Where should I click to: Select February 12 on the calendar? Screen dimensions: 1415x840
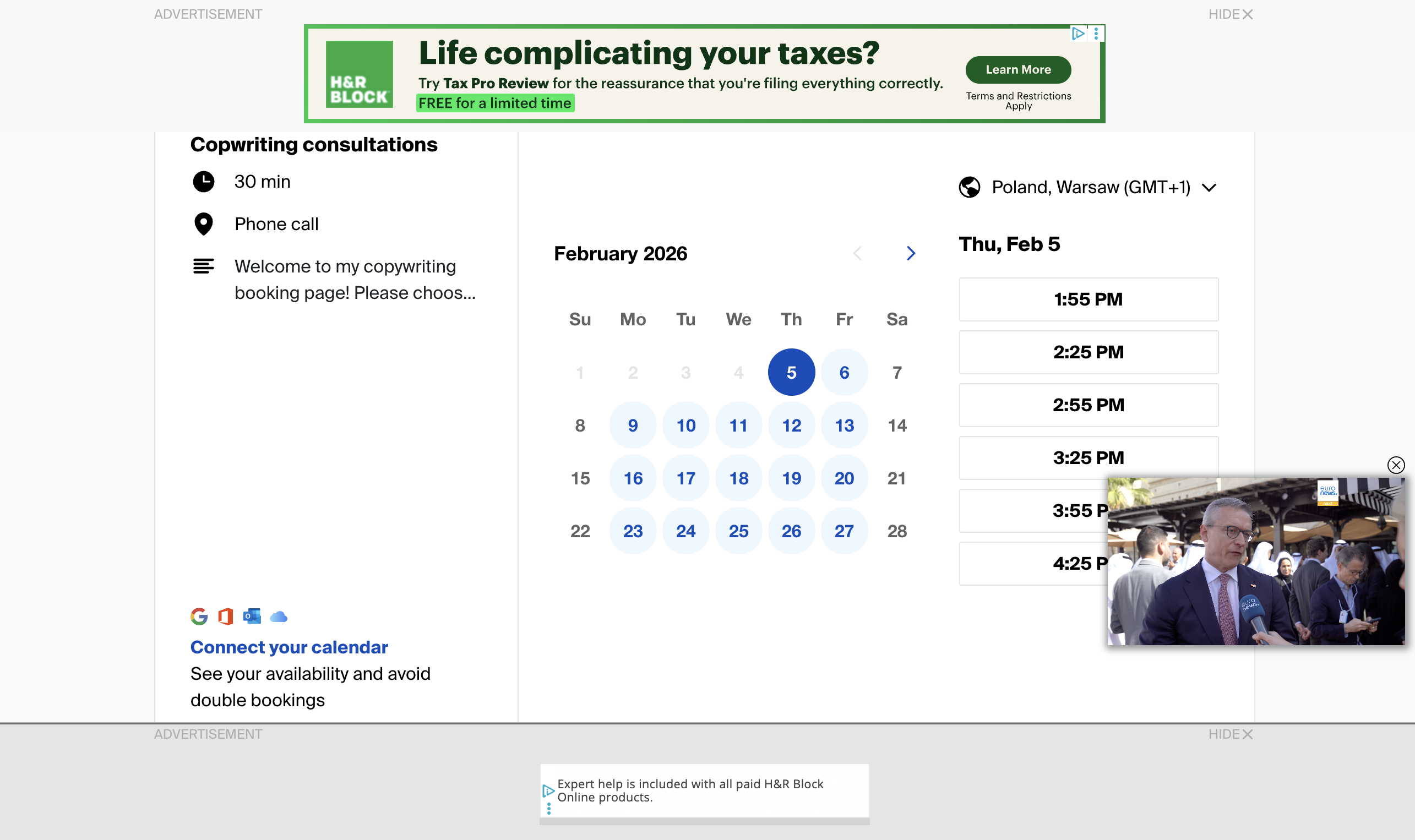791,425
